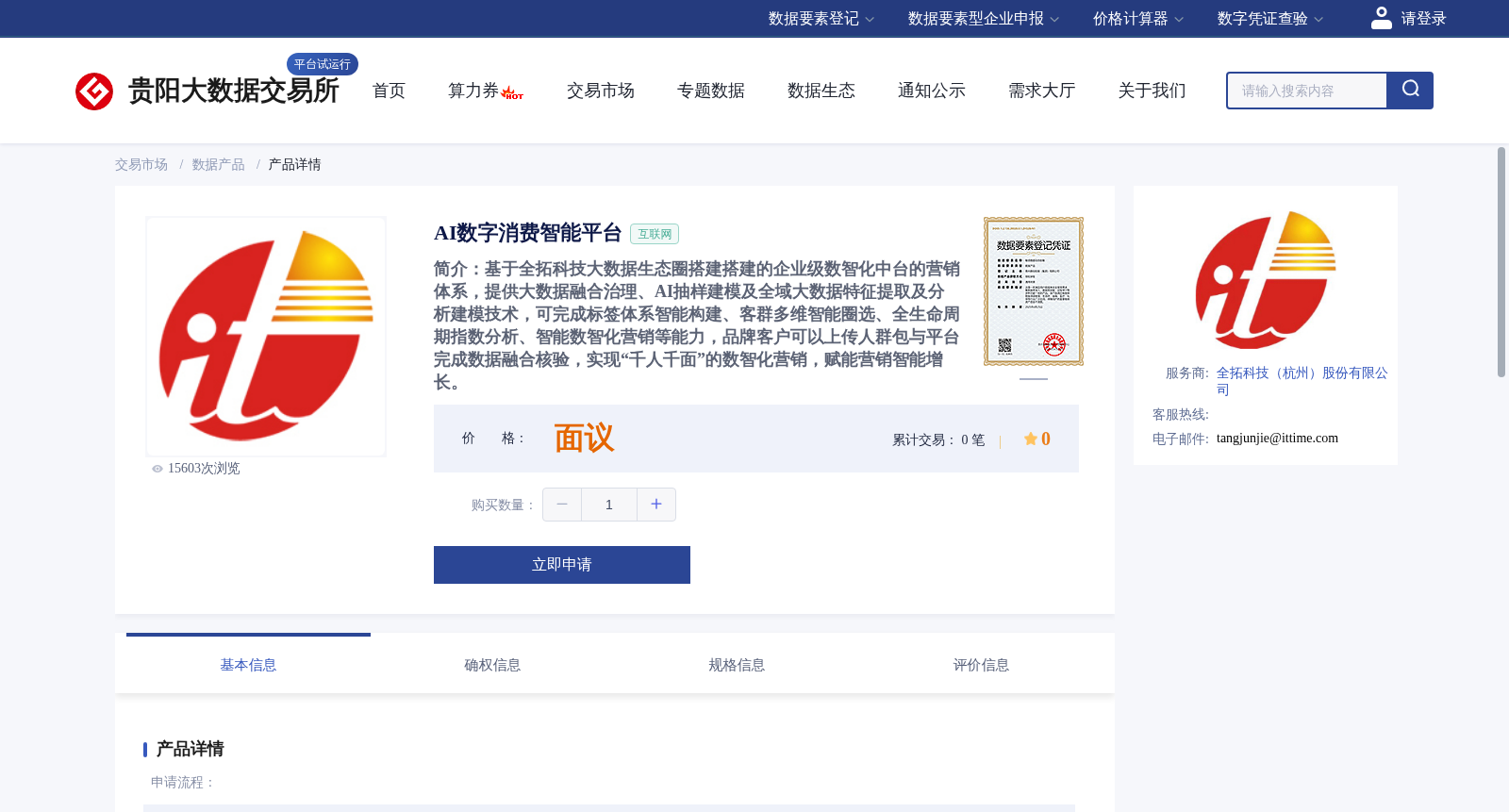Open the 关于我们 menu item

(1152, 91)
